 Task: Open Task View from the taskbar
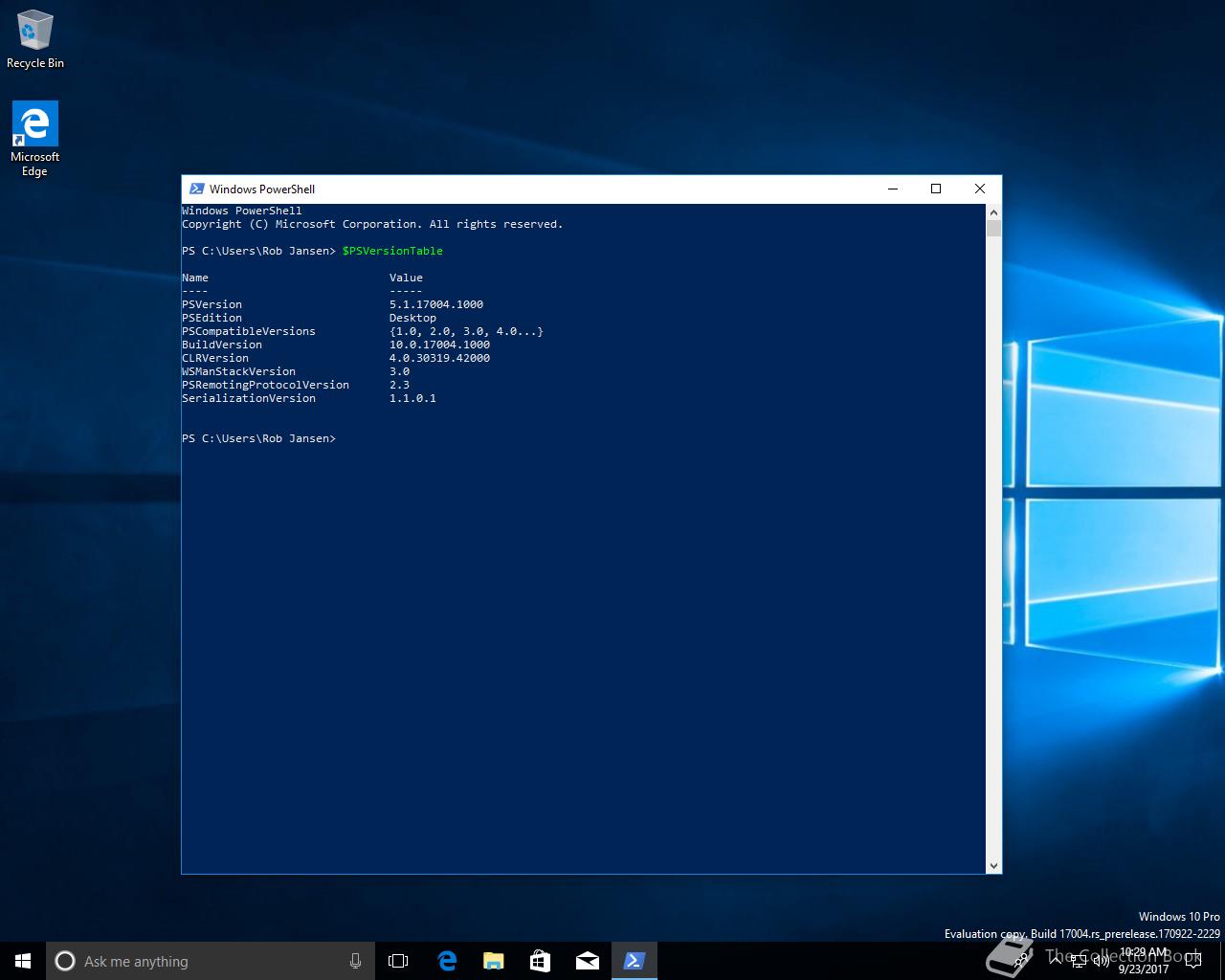coord(398,961)
